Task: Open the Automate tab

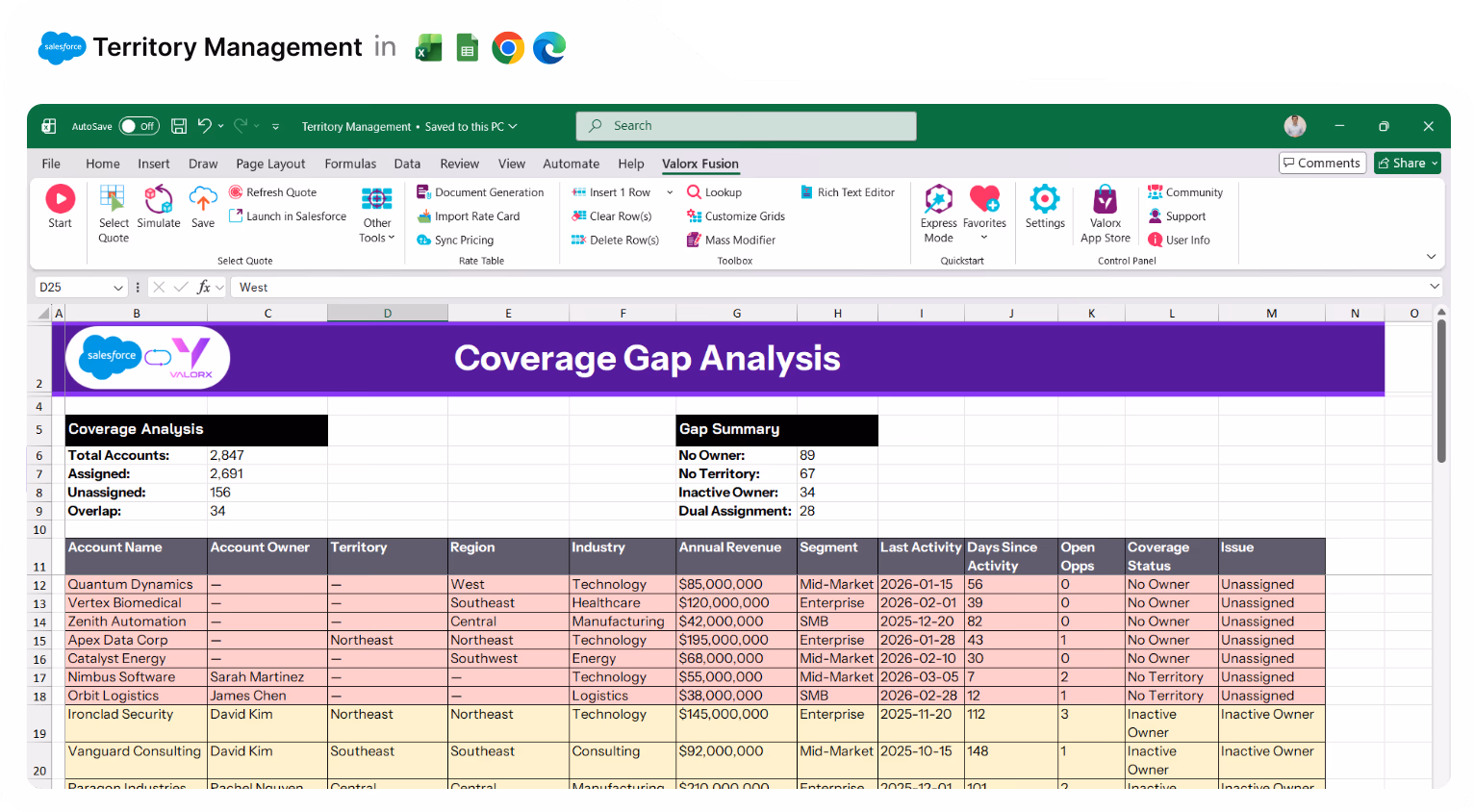Action: point(571,164)
